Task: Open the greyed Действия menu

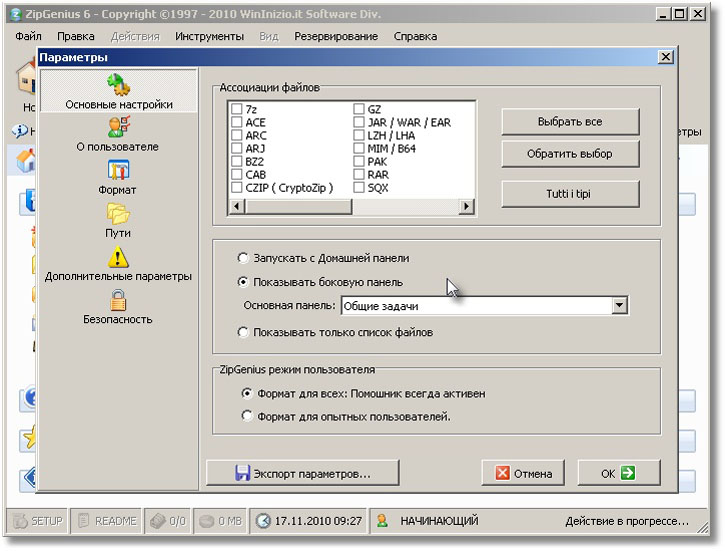Action: (x=135, y=36)
